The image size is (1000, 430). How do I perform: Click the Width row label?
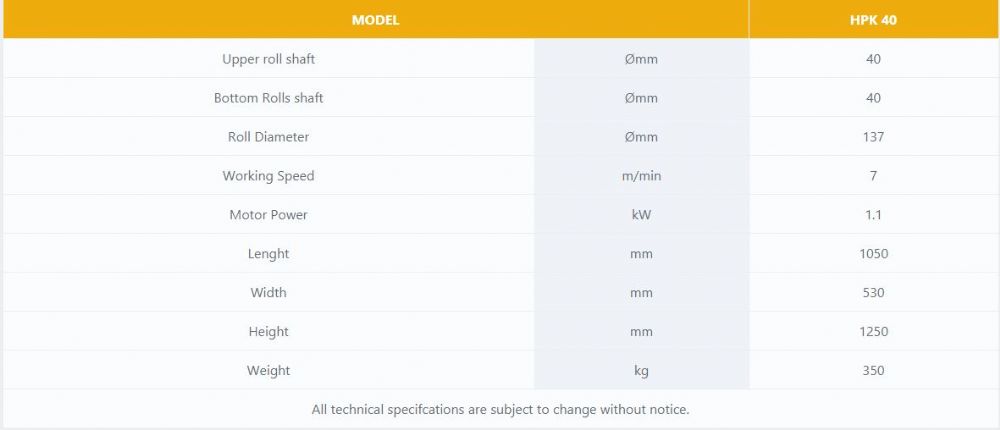tap(268, 292)
